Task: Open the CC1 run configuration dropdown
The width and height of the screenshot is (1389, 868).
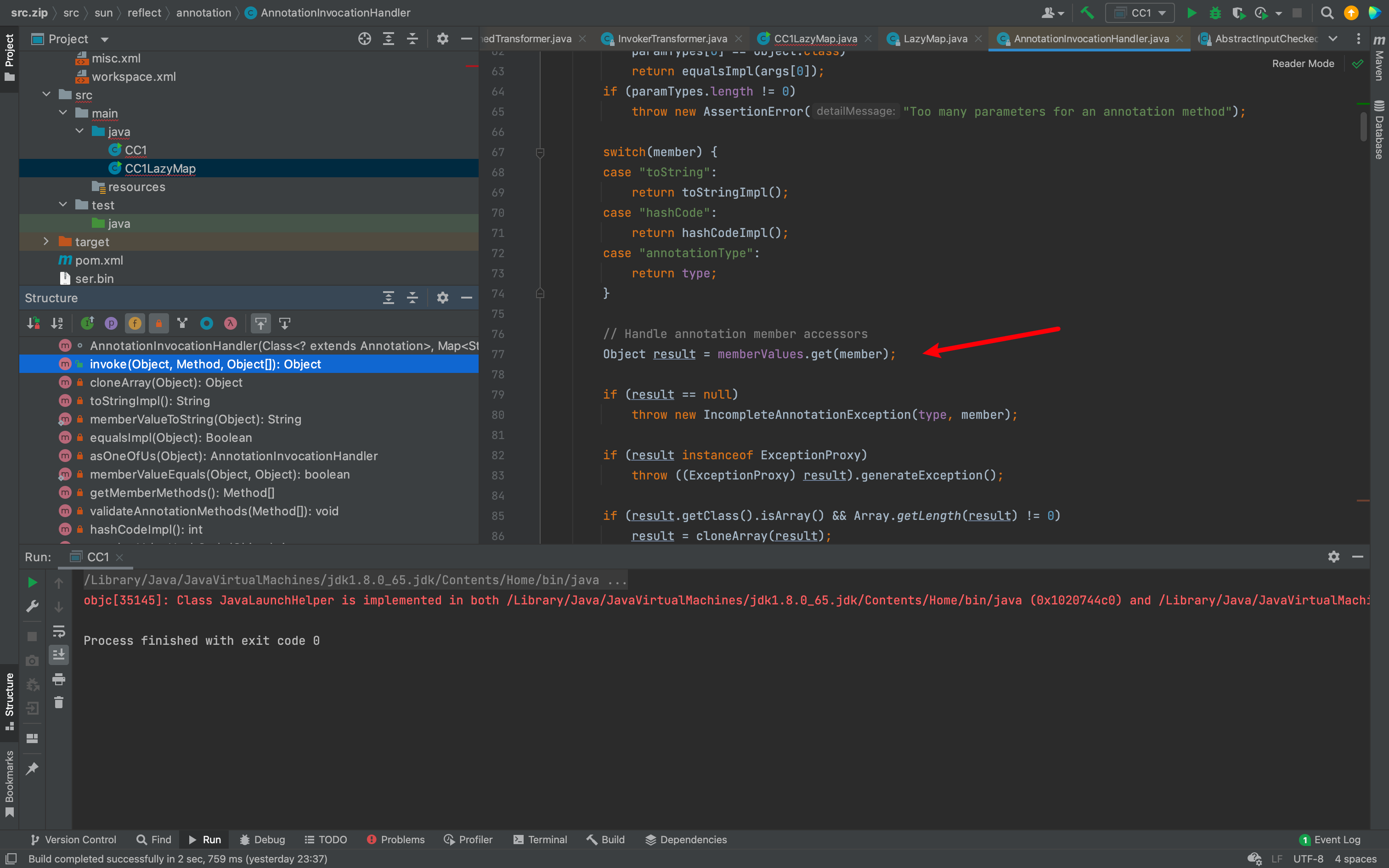Action: click(x=1141, y=13)
